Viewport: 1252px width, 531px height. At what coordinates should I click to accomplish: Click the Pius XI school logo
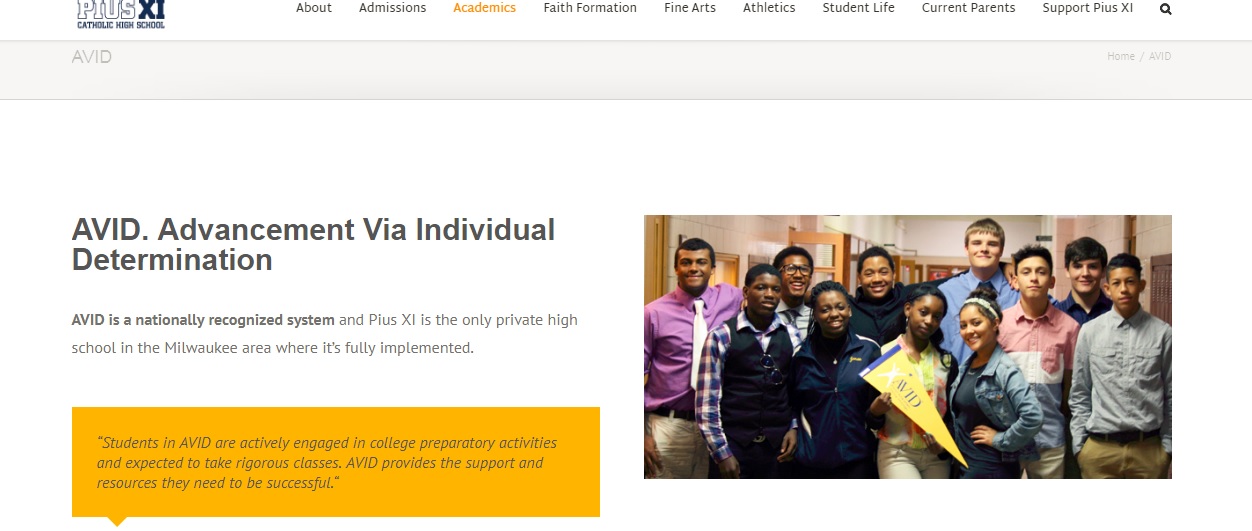120,13
